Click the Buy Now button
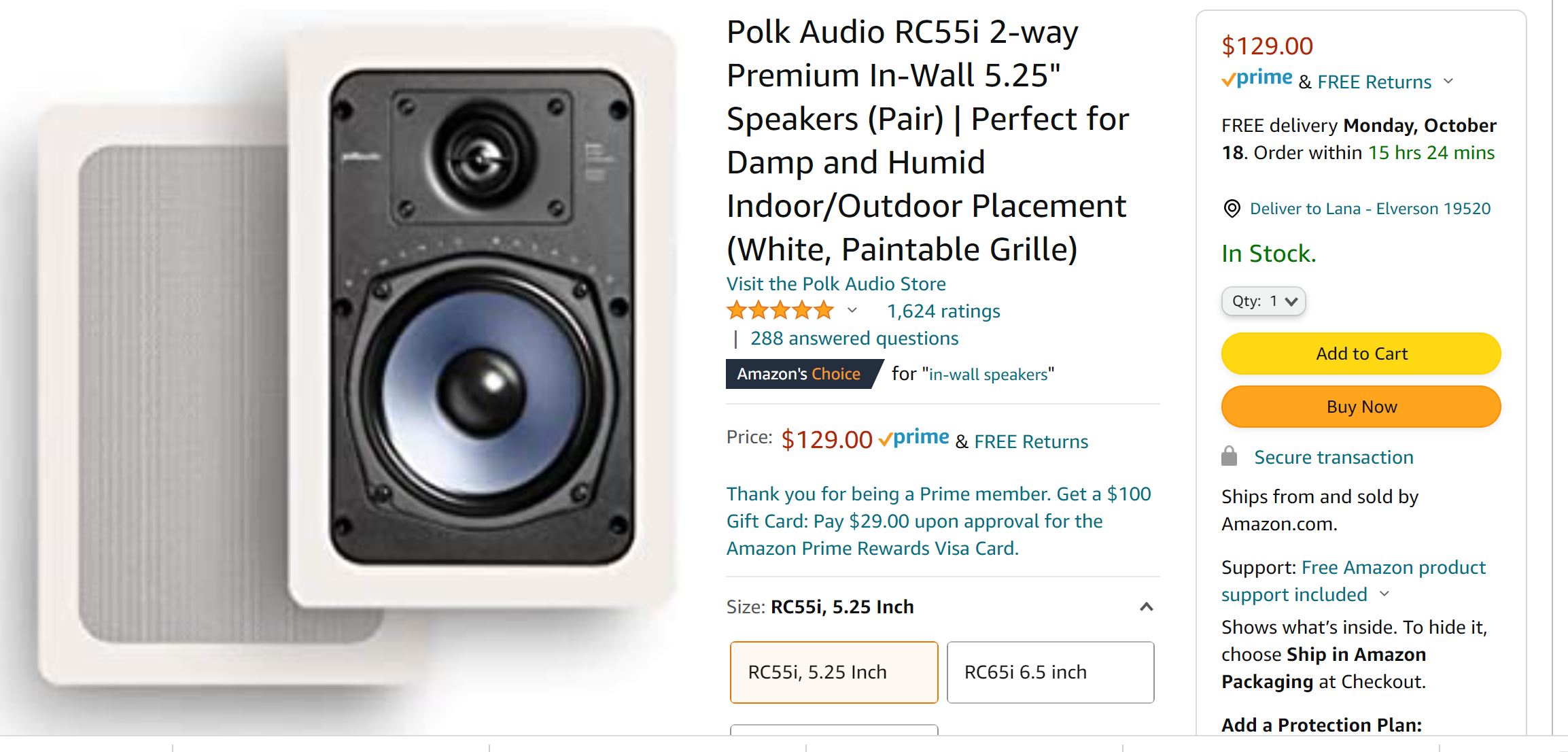The width and height of the screenshot is (1568, 752). point(1361,407)
